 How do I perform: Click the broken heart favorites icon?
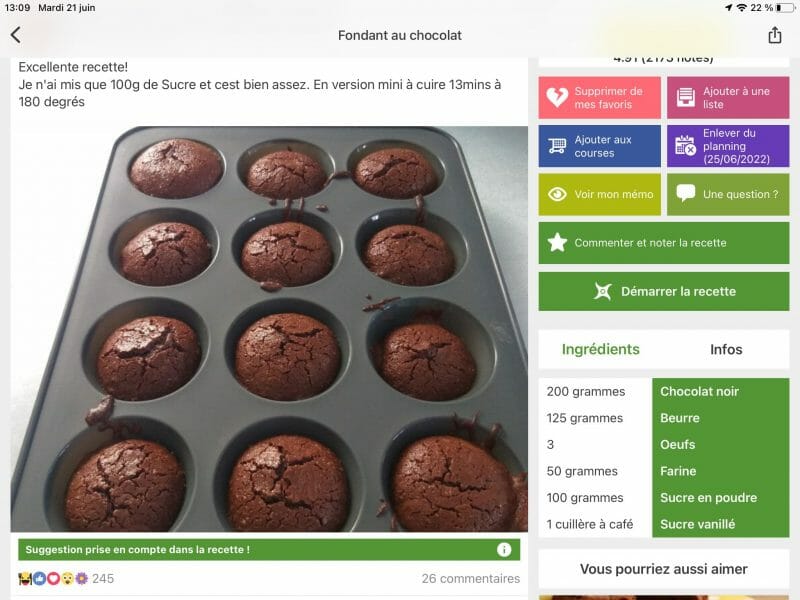point(557,97)
